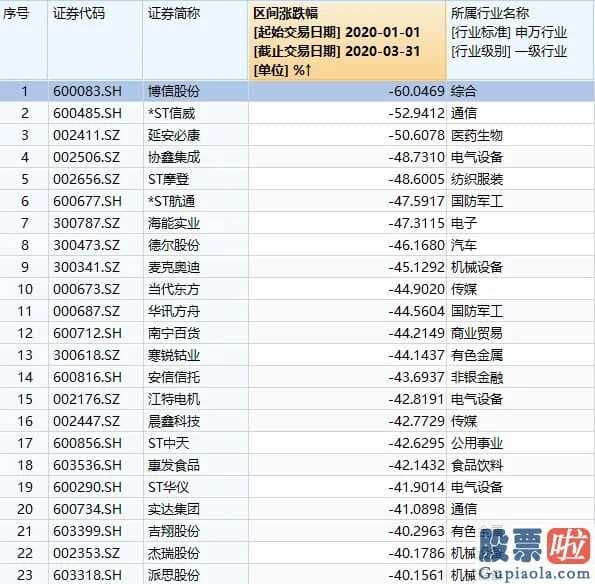Click the 有色金属 industry cell in row 13
The width and height of the screenshot is (595, 584).
click(x=477, y=356)
